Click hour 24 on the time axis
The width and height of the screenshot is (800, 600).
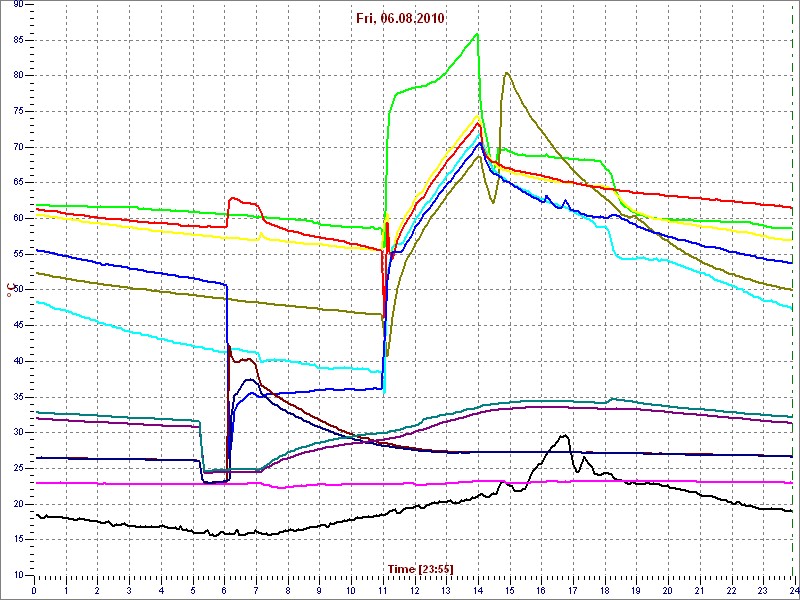pos(793,591)
